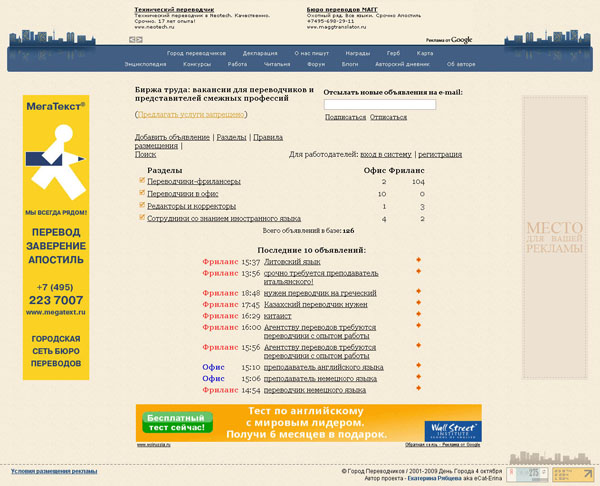Click Предлагать услуги запрещено link
The height and width of the screenshot is (486, 600).
click(191, 114)
